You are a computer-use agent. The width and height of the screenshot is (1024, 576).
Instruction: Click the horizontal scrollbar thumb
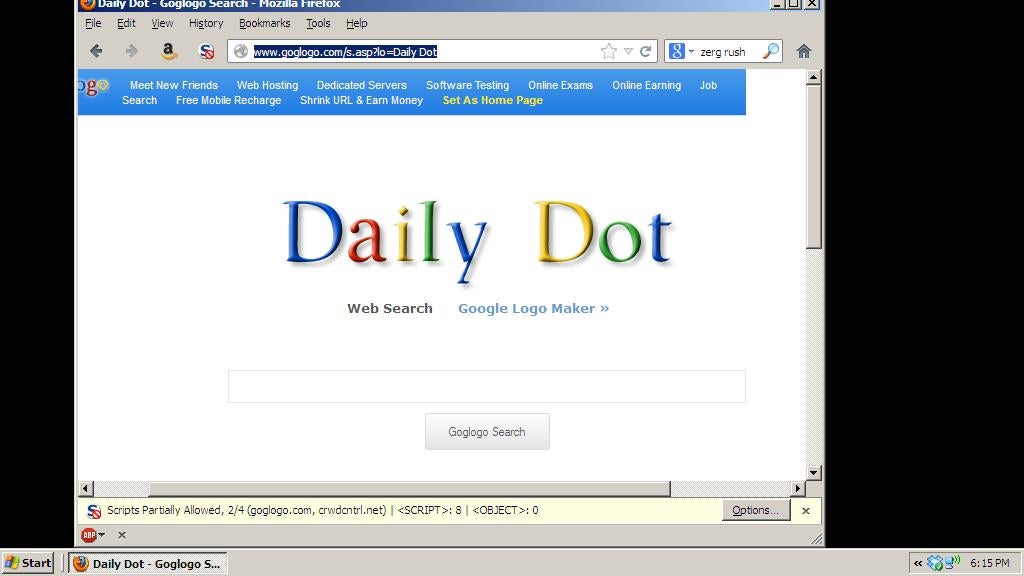tap(409, 488)
